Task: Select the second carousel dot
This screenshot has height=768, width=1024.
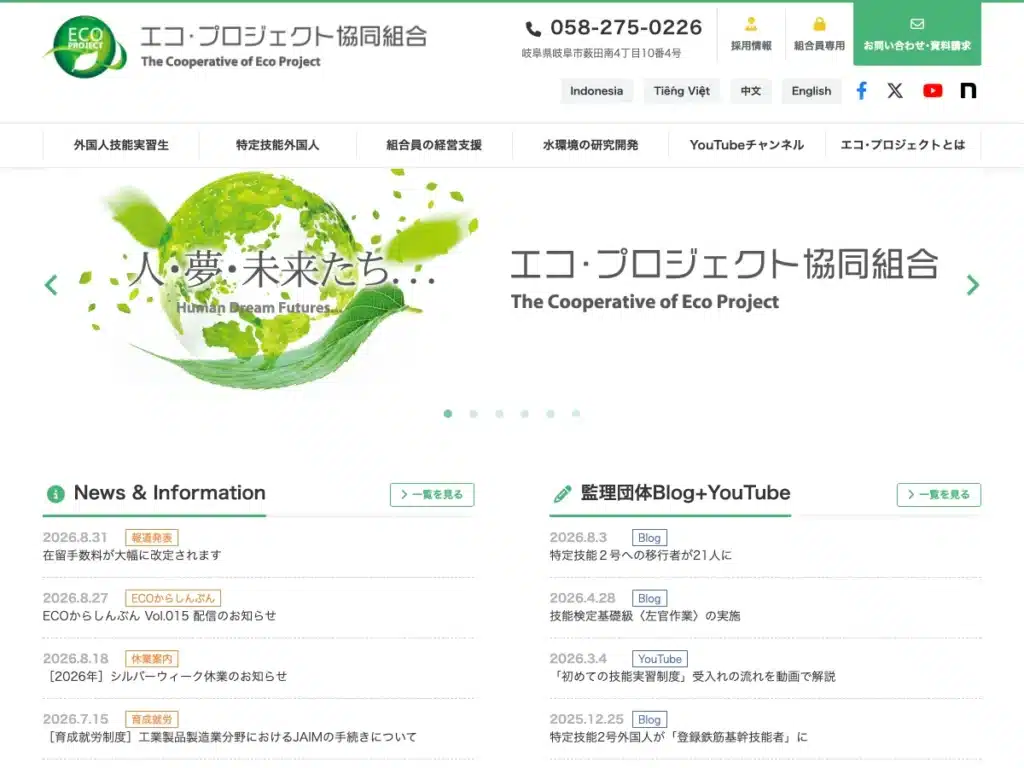Action: pos(473,413)
